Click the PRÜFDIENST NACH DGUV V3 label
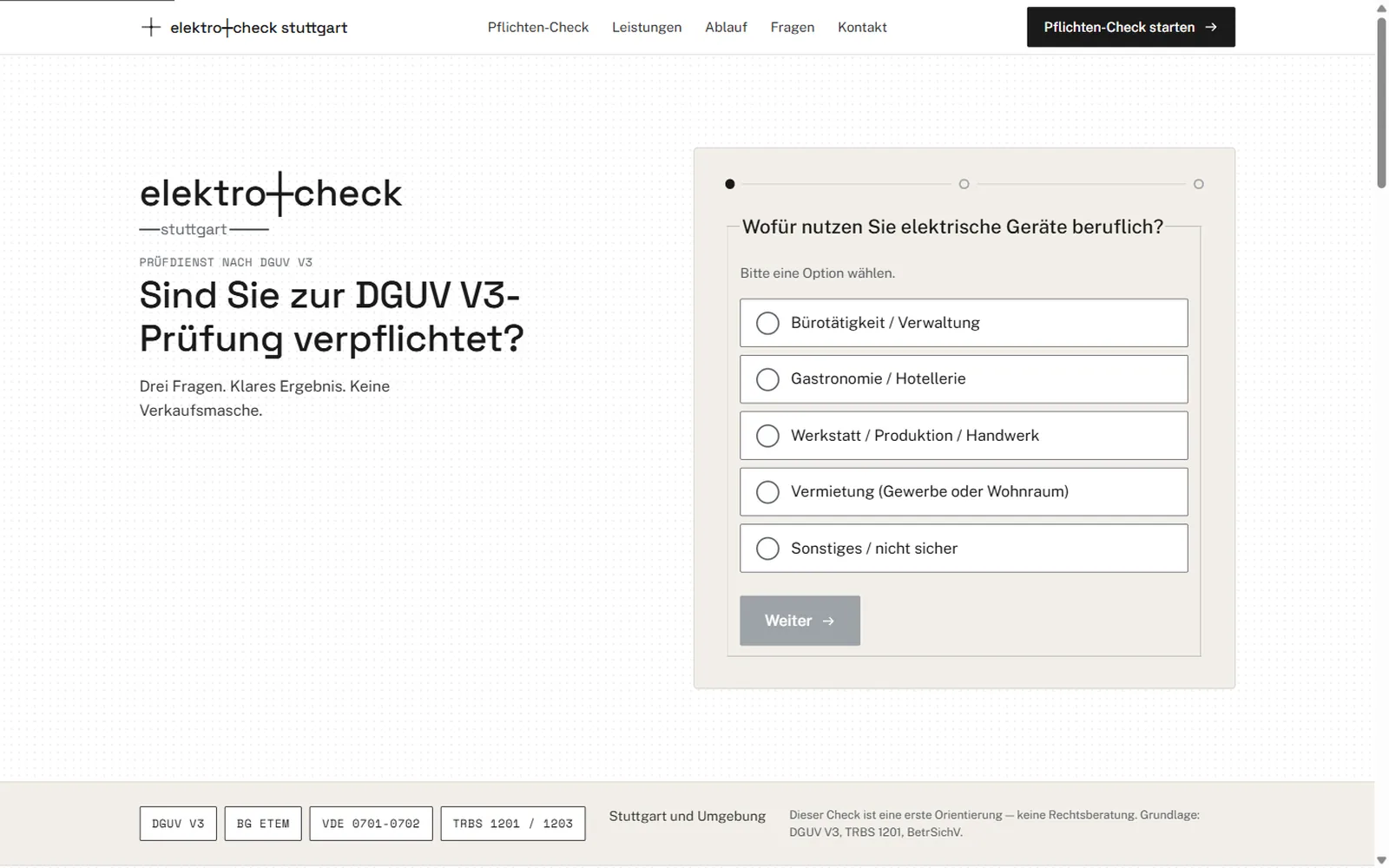Viewport: 1389px width, 868px height. pyautogui.click(x=226, y=262)
